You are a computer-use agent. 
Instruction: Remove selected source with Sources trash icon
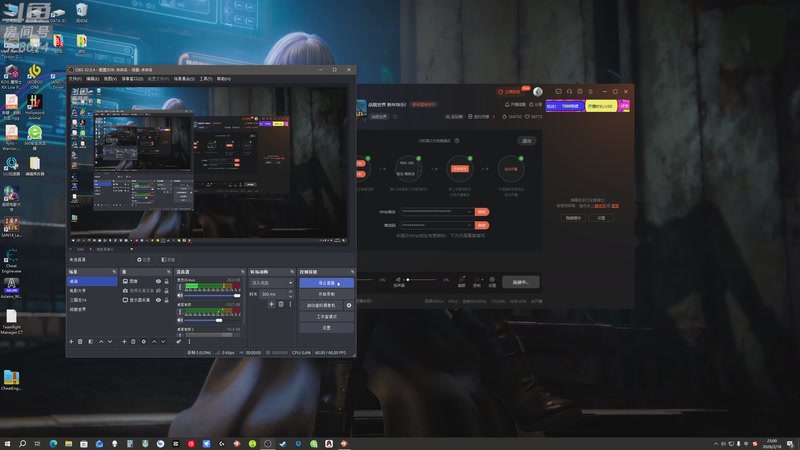click(x=133, y=341)
